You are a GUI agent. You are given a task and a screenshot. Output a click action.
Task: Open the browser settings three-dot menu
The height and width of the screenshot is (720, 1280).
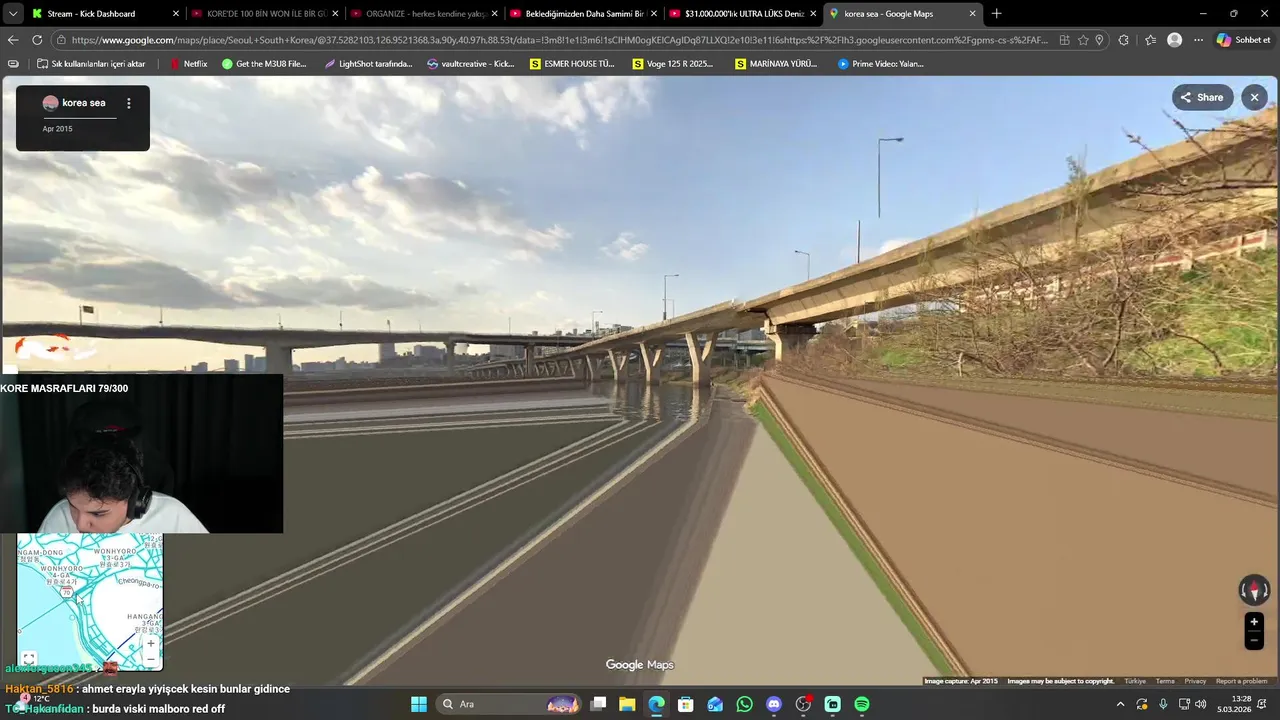(1198, 40)
